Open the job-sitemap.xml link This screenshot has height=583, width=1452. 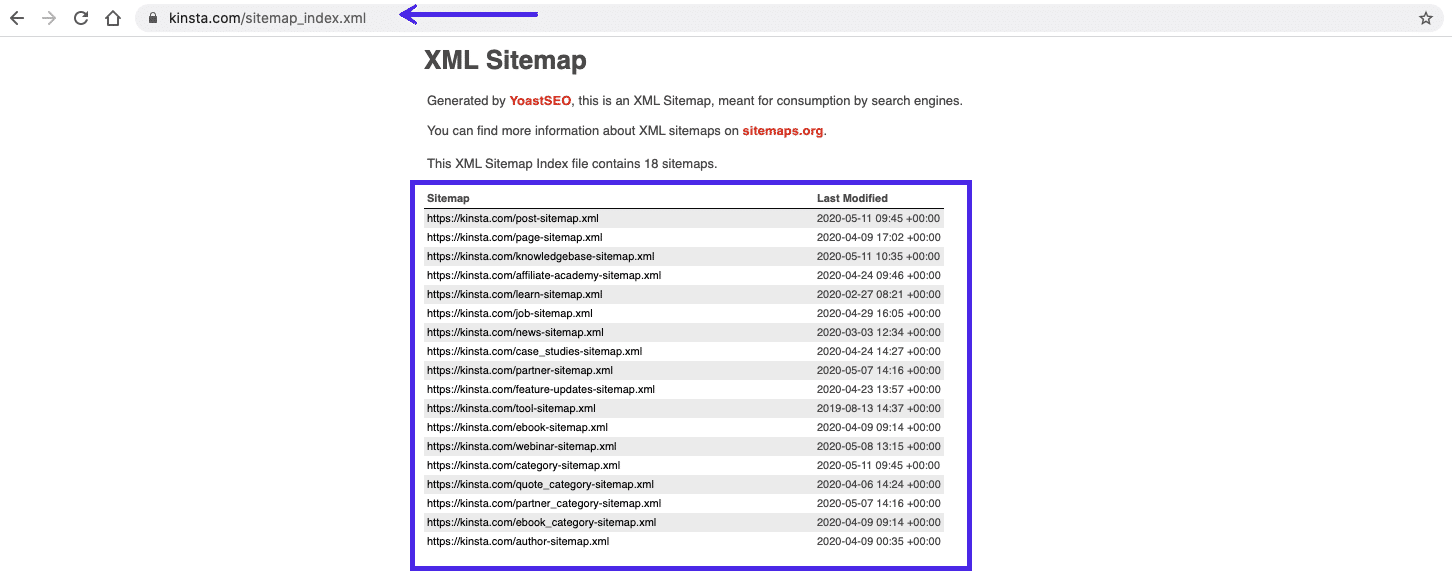coord(510,313)
